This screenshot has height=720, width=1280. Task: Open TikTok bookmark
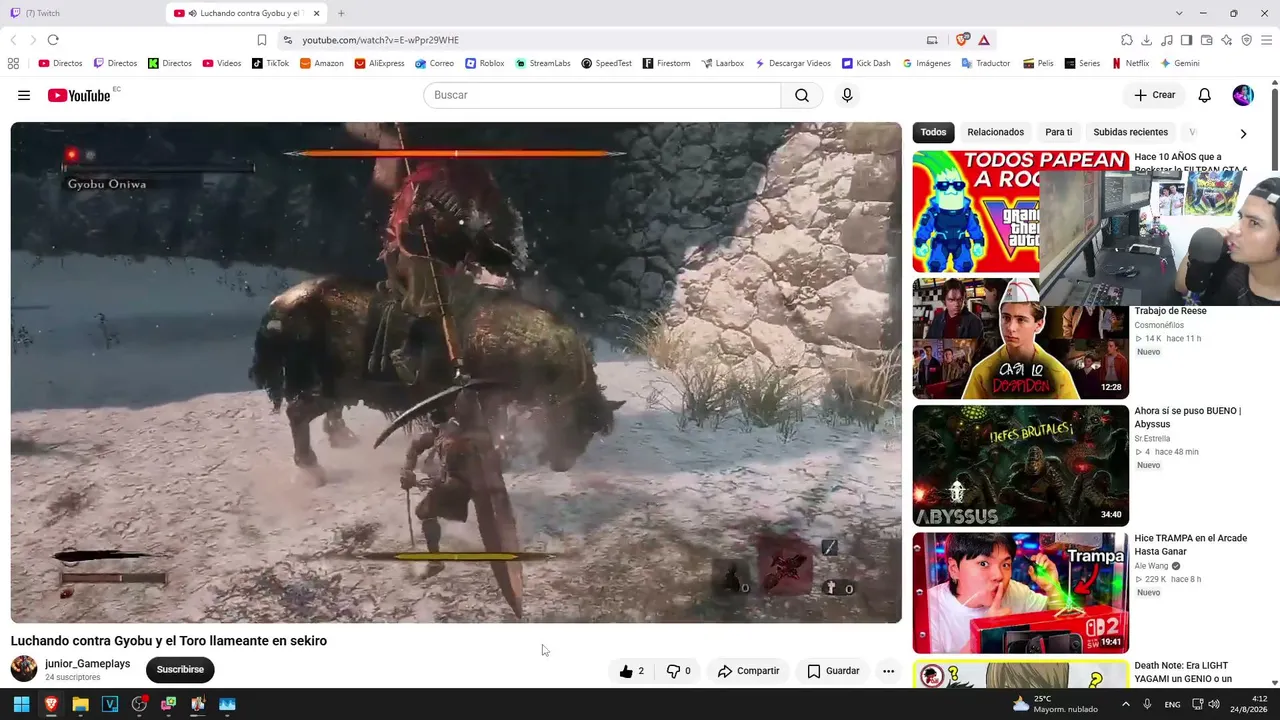pyautogui.click(x=270, y=63)
